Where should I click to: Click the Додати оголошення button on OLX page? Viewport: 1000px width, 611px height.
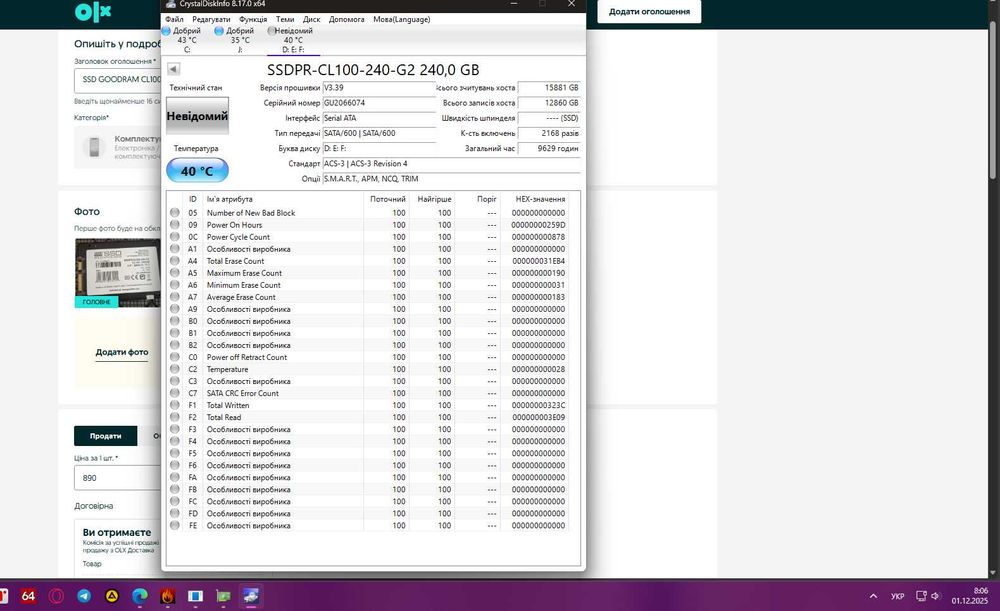point(649,11)
